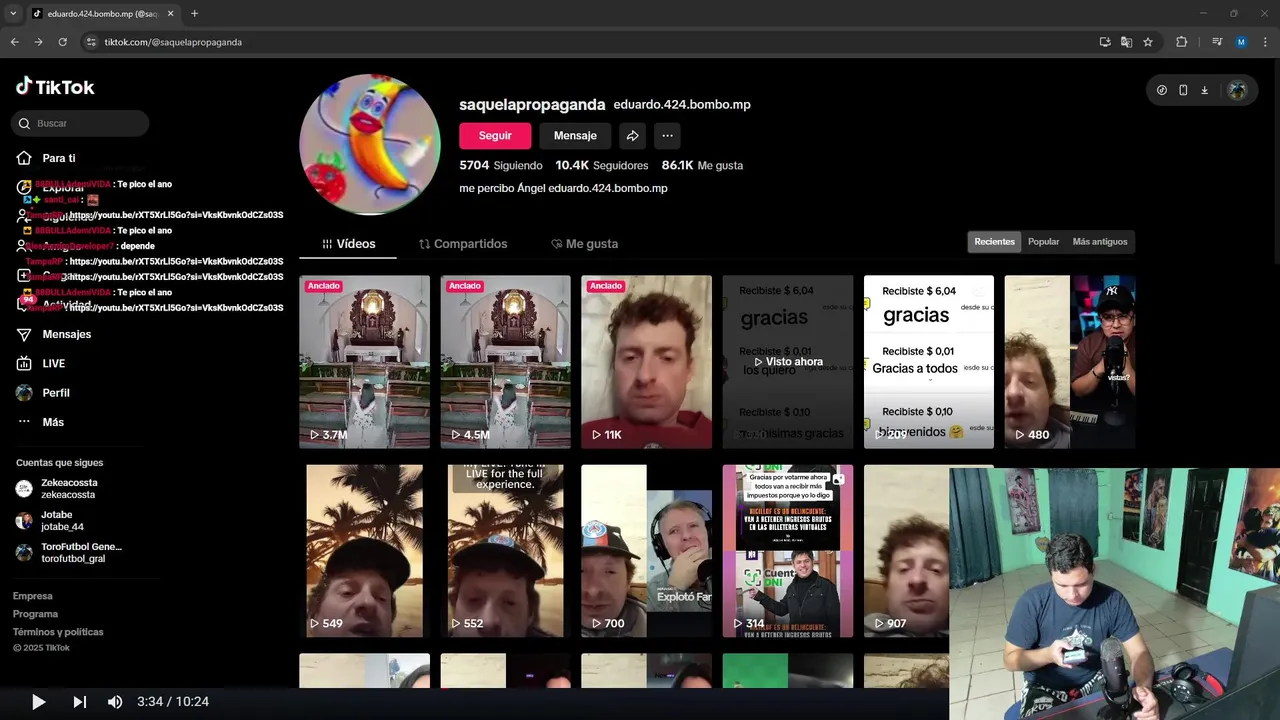Close the eduardo.424.bombo.mp tab

171,13
